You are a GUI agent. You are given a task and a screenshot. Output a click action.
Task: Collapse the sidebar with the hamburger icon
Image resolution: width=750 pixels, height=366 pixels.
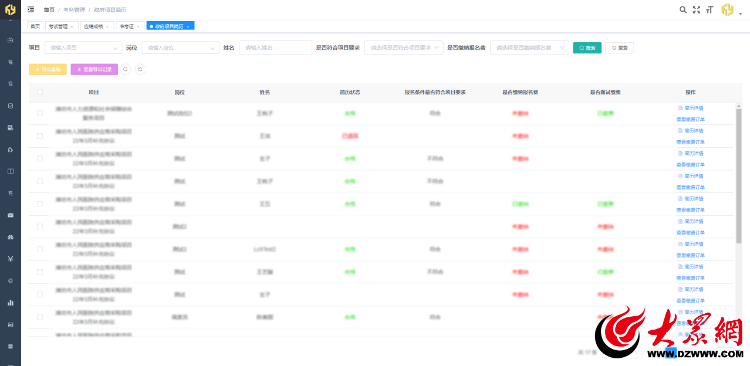(x=31, y=10)
